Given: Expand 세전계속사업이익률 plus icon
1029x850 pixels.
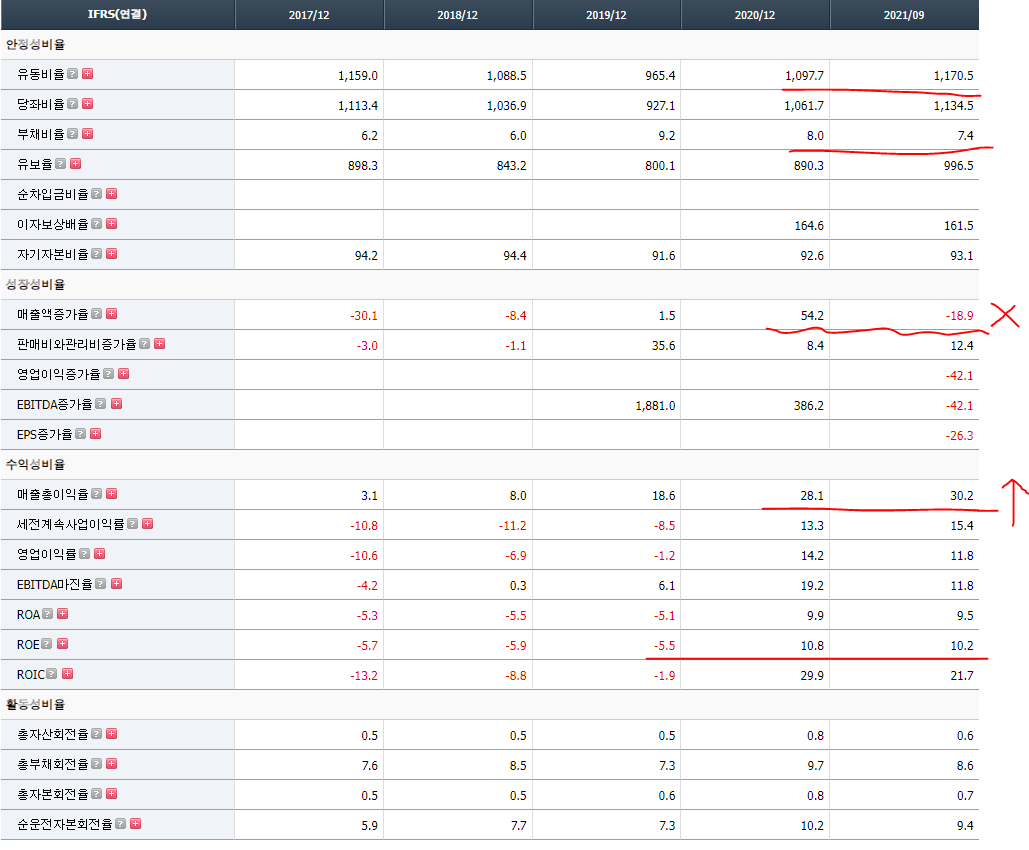Looking at the screenshot, I should tap(148, 524).
